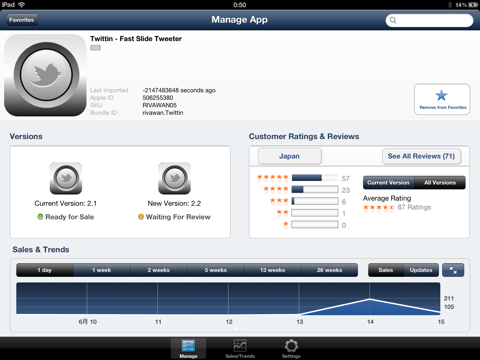Click orange Waiting For Review status dot
480x360 pixels.
(141, 217)
